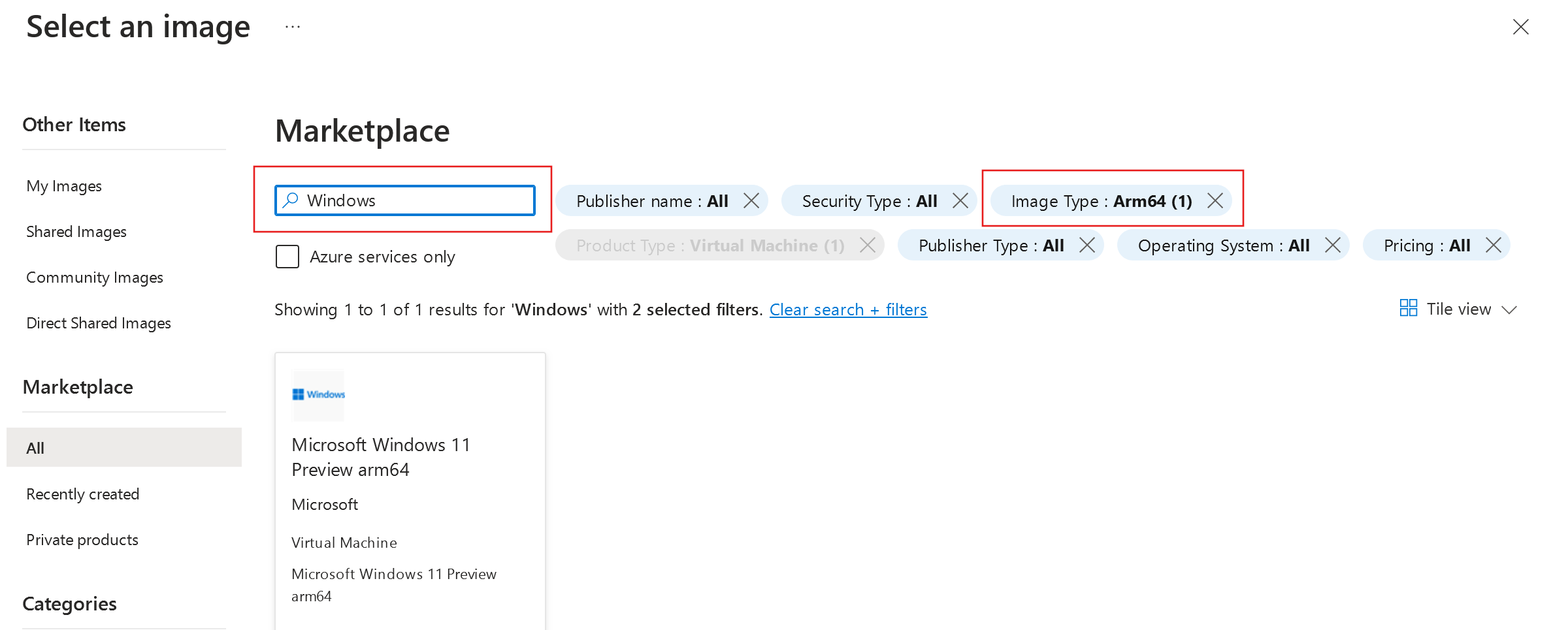The height and width of the screenshot is (630, 1568).
Task: Click the Marketplace search input field
Action: 405,200
